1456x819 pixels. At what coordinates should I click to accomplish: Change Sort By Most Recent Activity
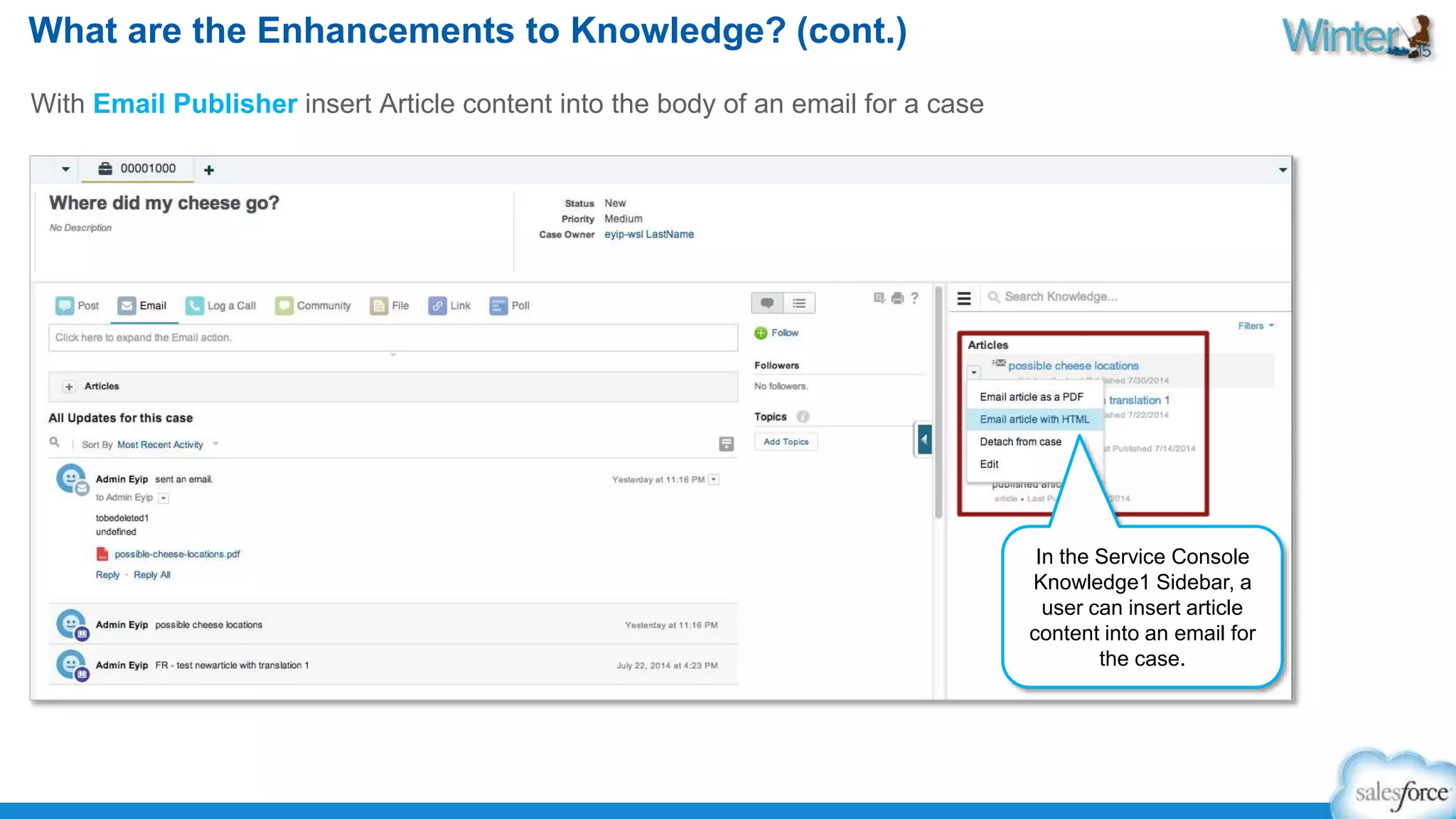tap(168, 445)
